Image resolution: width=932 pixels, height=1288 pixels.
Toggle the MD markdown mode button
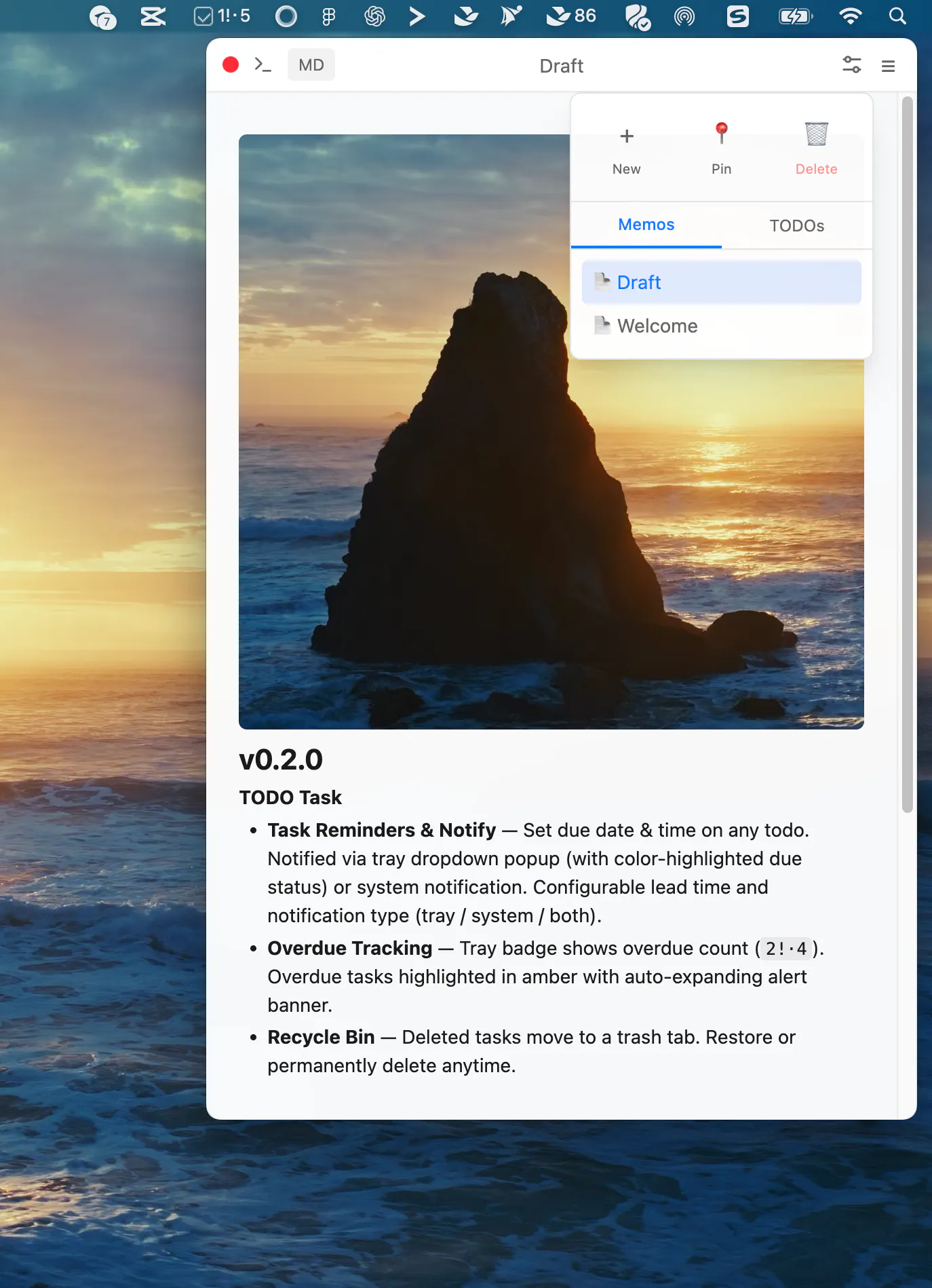pos(311,64)
